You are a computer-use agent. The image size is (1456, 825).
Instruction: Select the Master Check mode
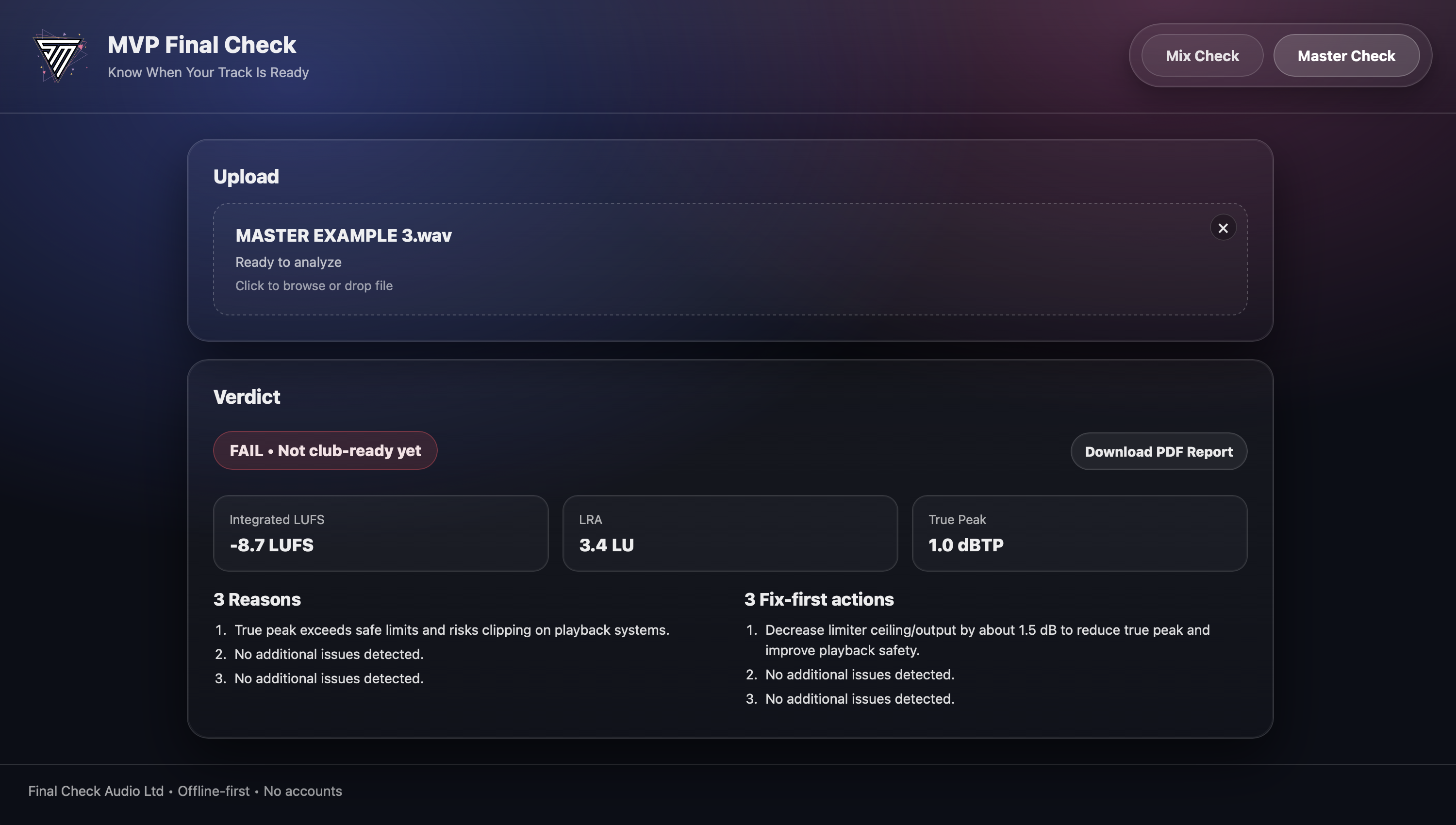[x=1345, y=55]
